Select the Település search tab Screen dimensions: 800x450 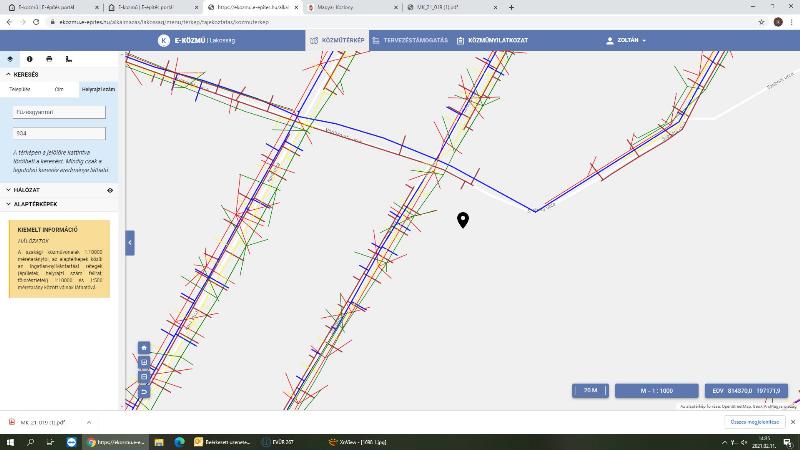click(x=20, y=89)
